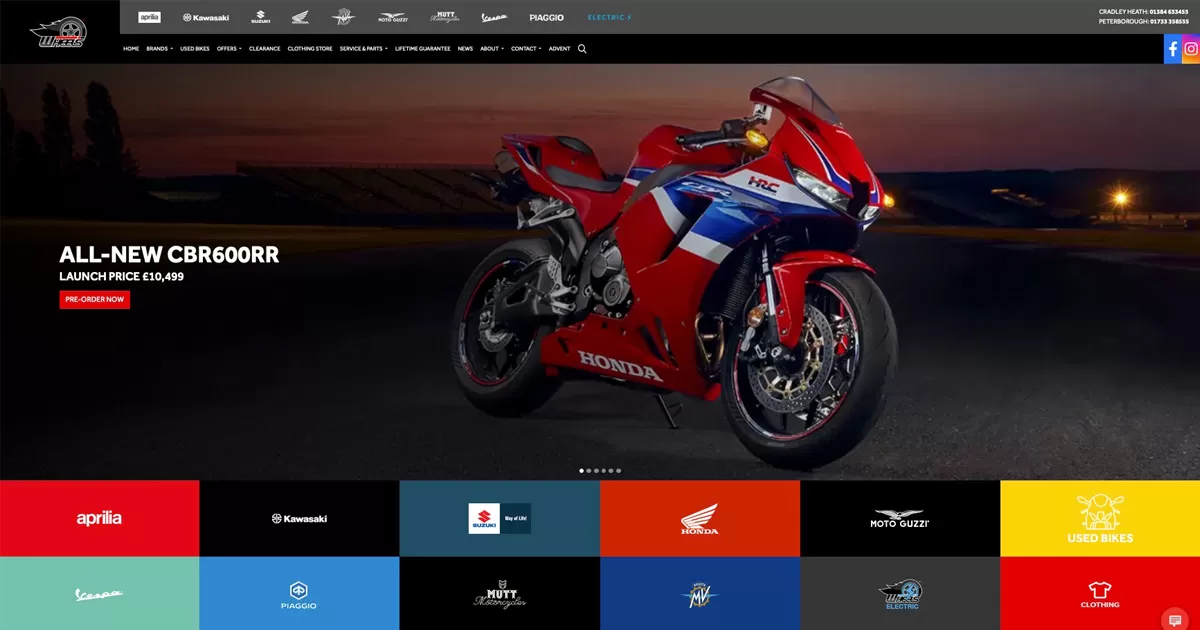Open the Mutt Motorcycles brand tile
Viewport: 1200px width, 630px height.
click(500, 594)
